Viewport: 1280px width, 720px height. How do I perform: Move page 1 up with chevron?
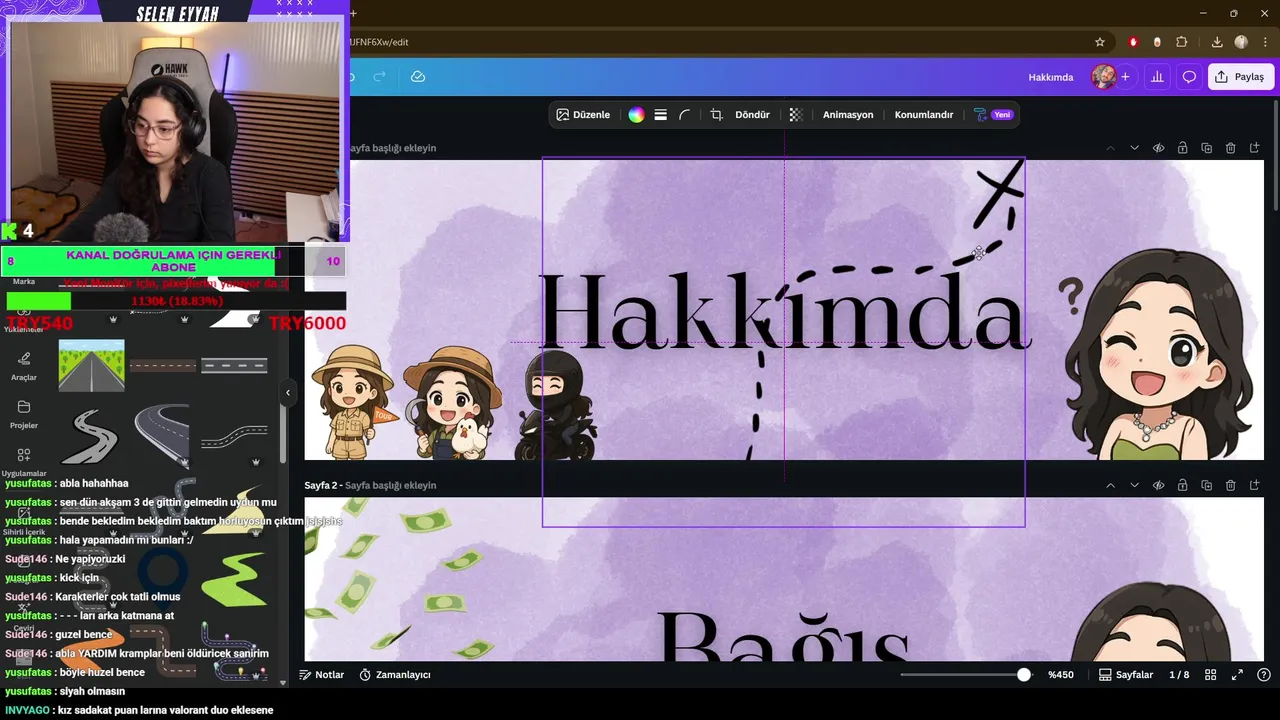coord(1110,148)
